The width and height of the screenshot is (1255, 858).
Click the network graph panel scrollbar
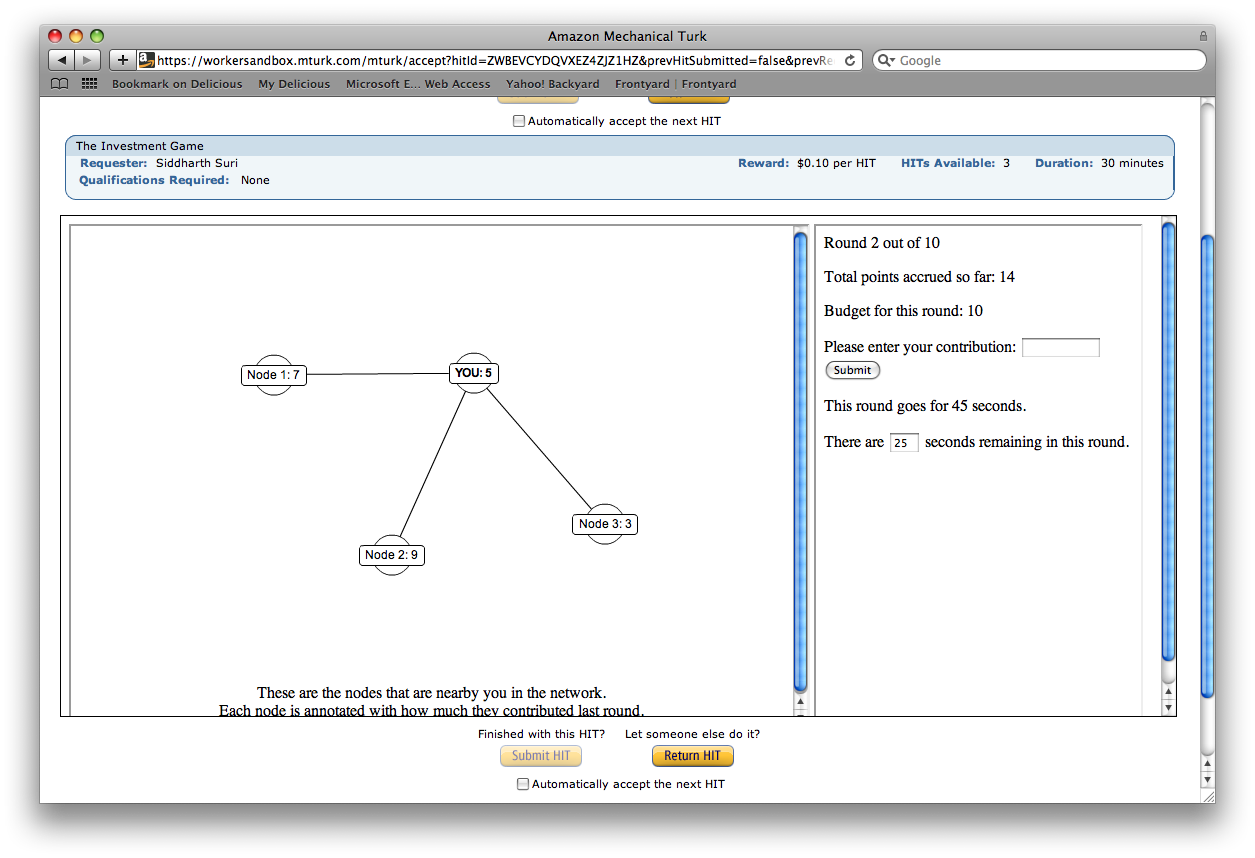click(x=800, y=460)
